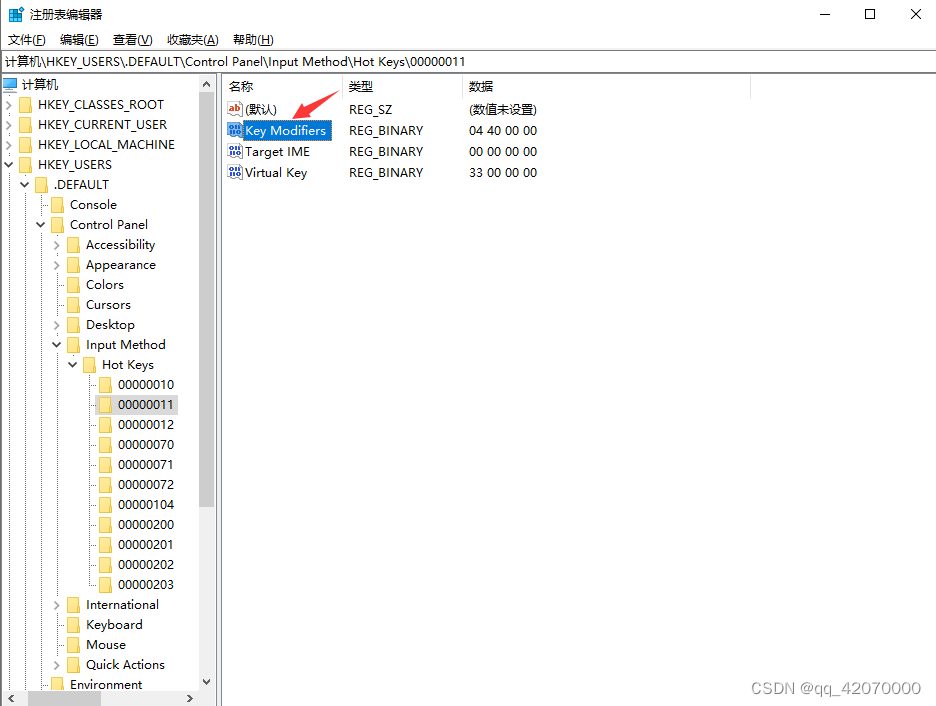The image size is (936, 706).
Task: Open the 收藏夹(A) menu
Action: coord(192,39)
